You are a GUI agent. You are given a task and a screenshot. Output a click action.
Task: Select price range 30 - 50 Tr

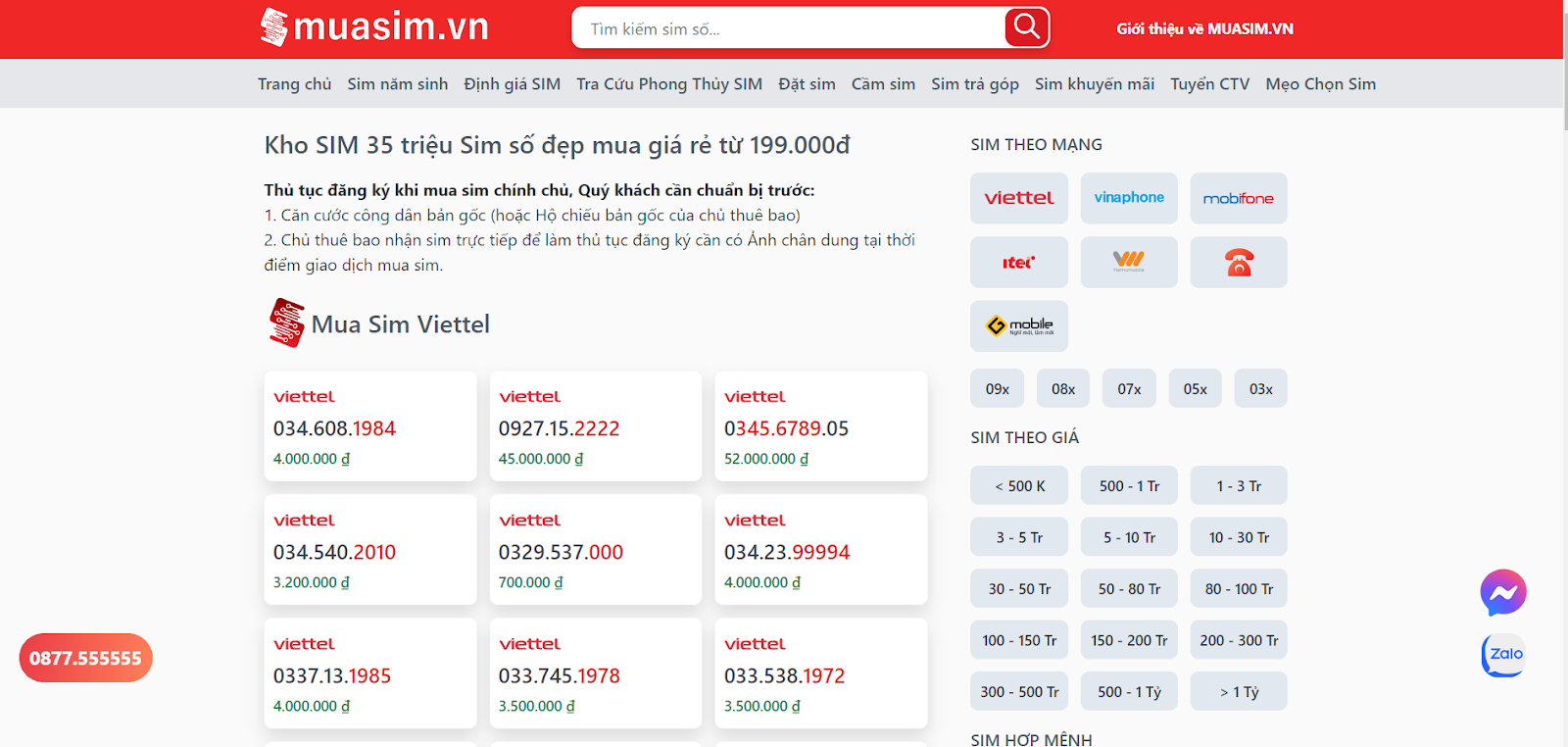[1019, 588]
